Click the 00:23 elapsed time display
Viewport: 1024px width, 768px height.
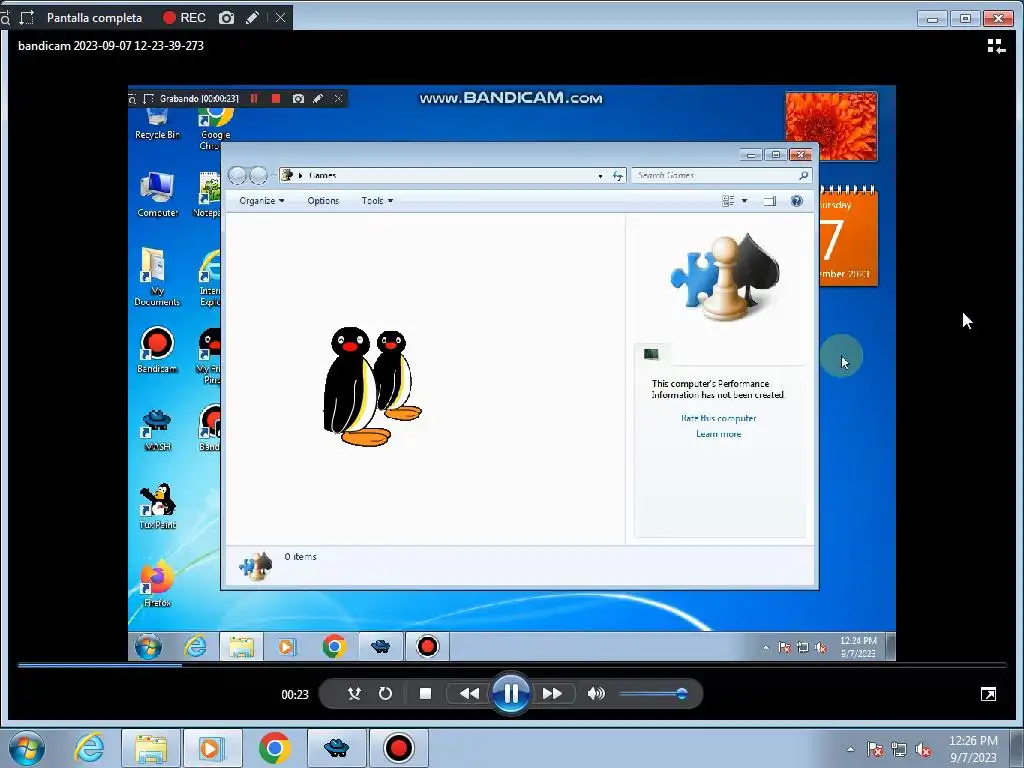(295, 695)
